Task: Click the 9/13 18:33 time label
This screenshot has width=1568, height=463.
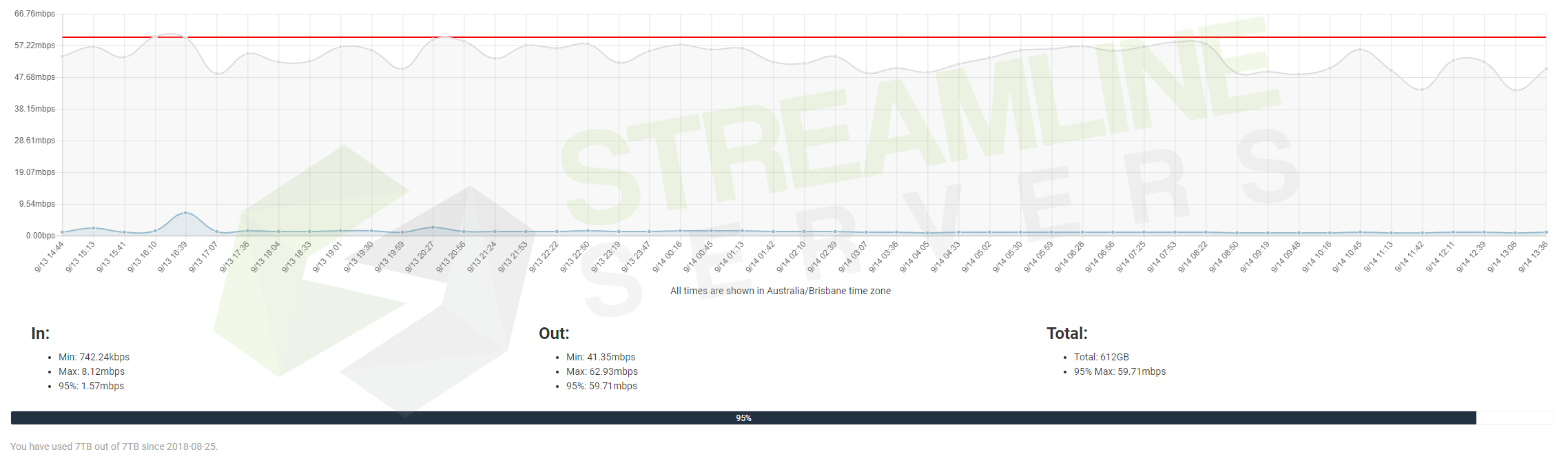Action: [x=296, y=257]
